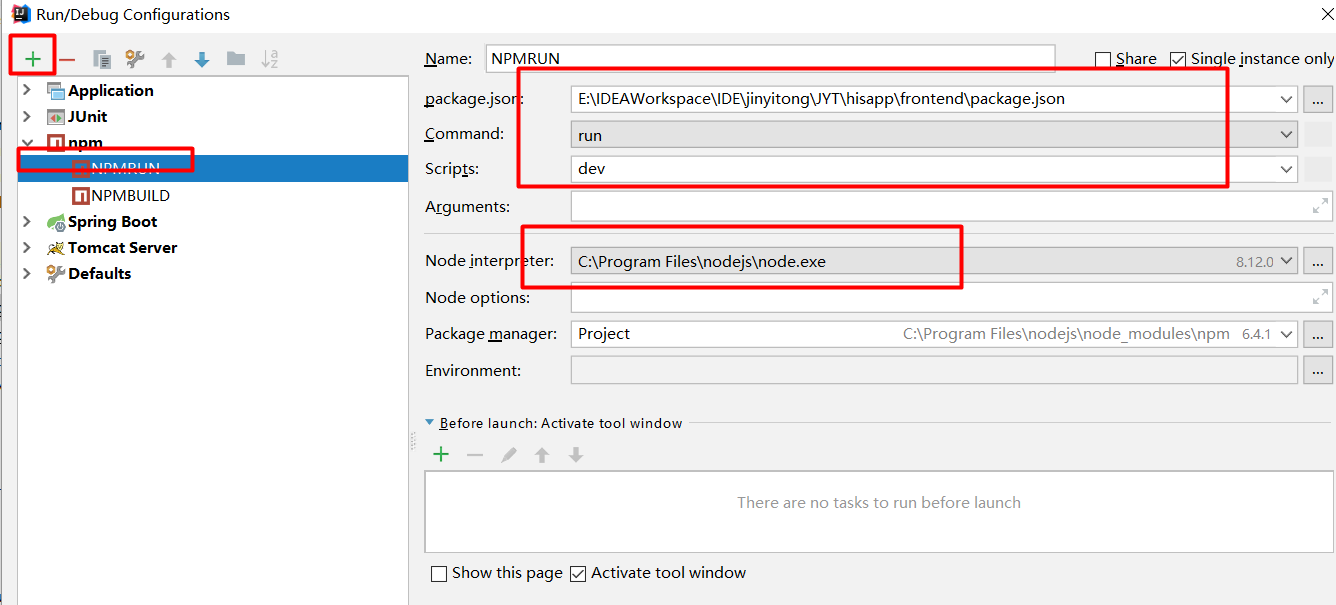Move configuration up in the list toolbar

169,60
